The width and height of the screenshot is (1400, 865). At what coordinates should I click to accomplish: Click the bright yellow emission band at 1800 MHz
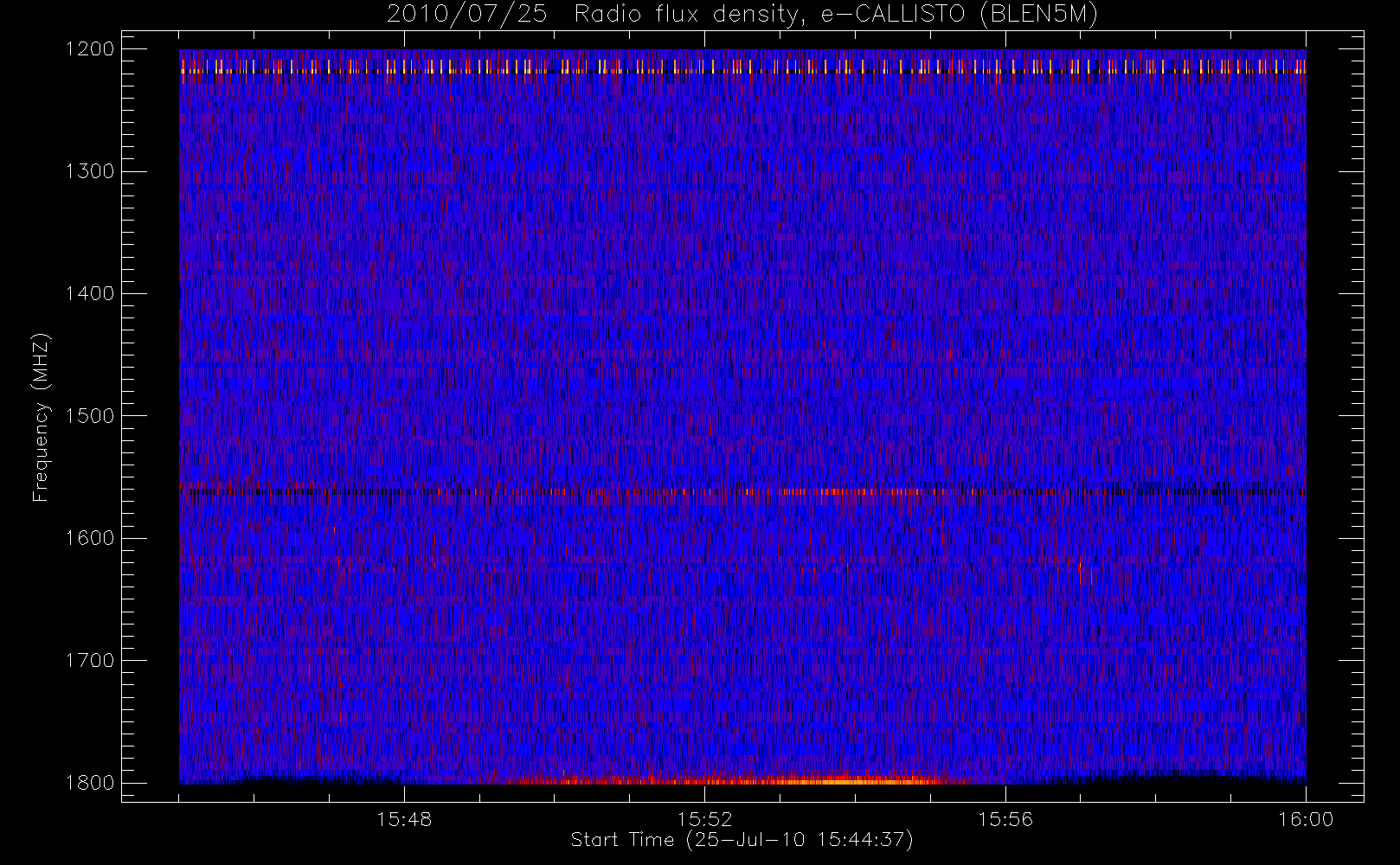click(852, 781)
